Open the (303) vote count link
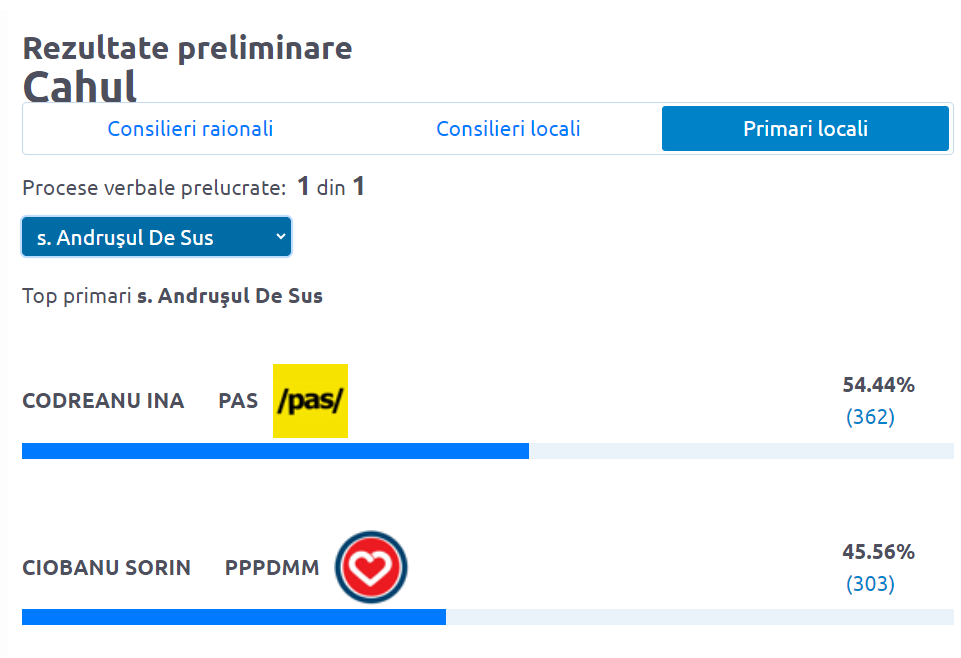The width and height of the screenshot is (961, 658). click(x=870, y=584)
